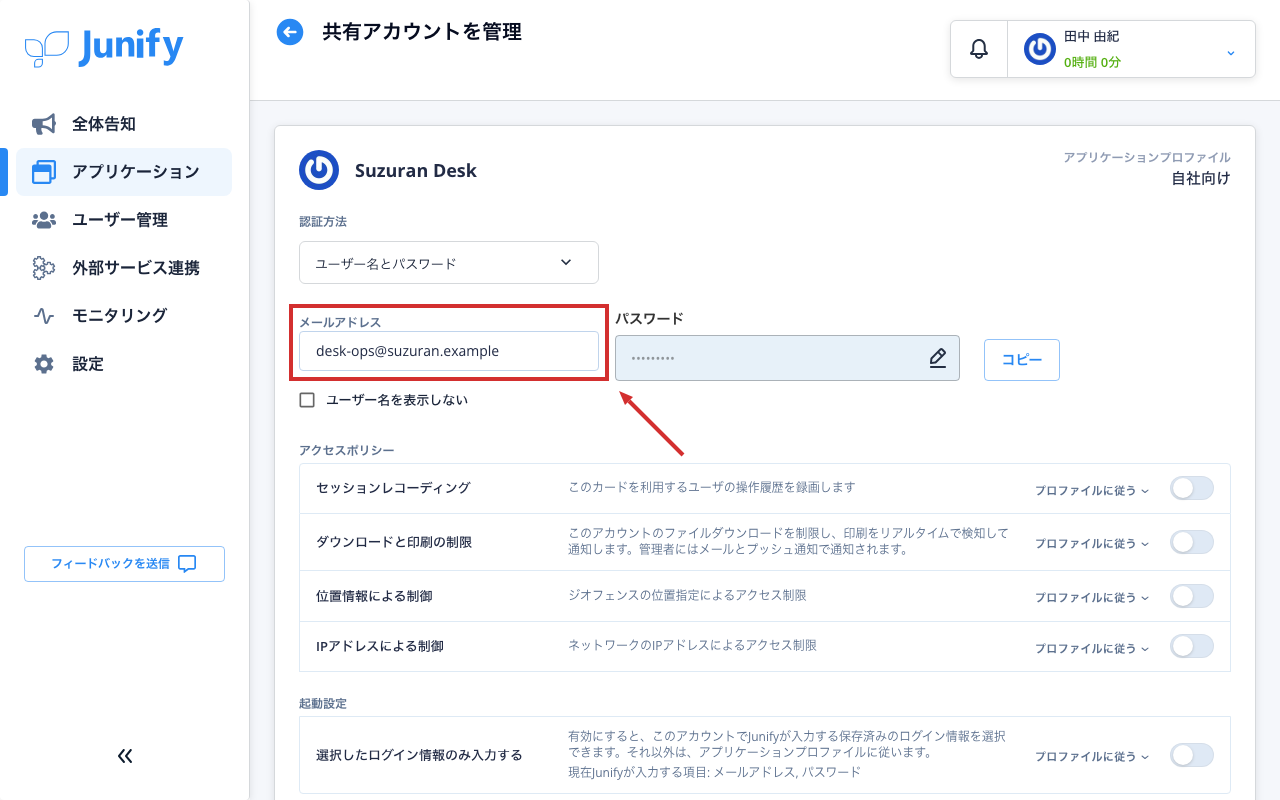Open プロファイルに従う for IPアドレスによる制御
This screenshot has height=800, width=1280.
[1092, 648]
